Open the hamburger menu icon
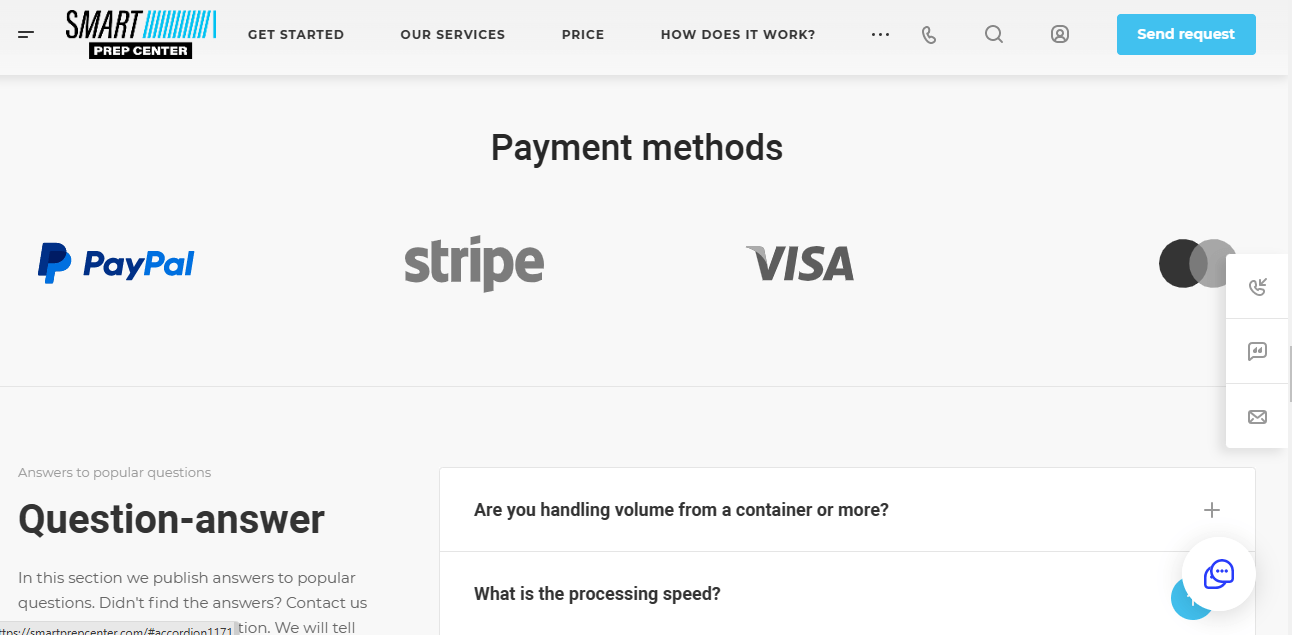Viewport: 1292px width, 635px height. (x=26, y=34)
